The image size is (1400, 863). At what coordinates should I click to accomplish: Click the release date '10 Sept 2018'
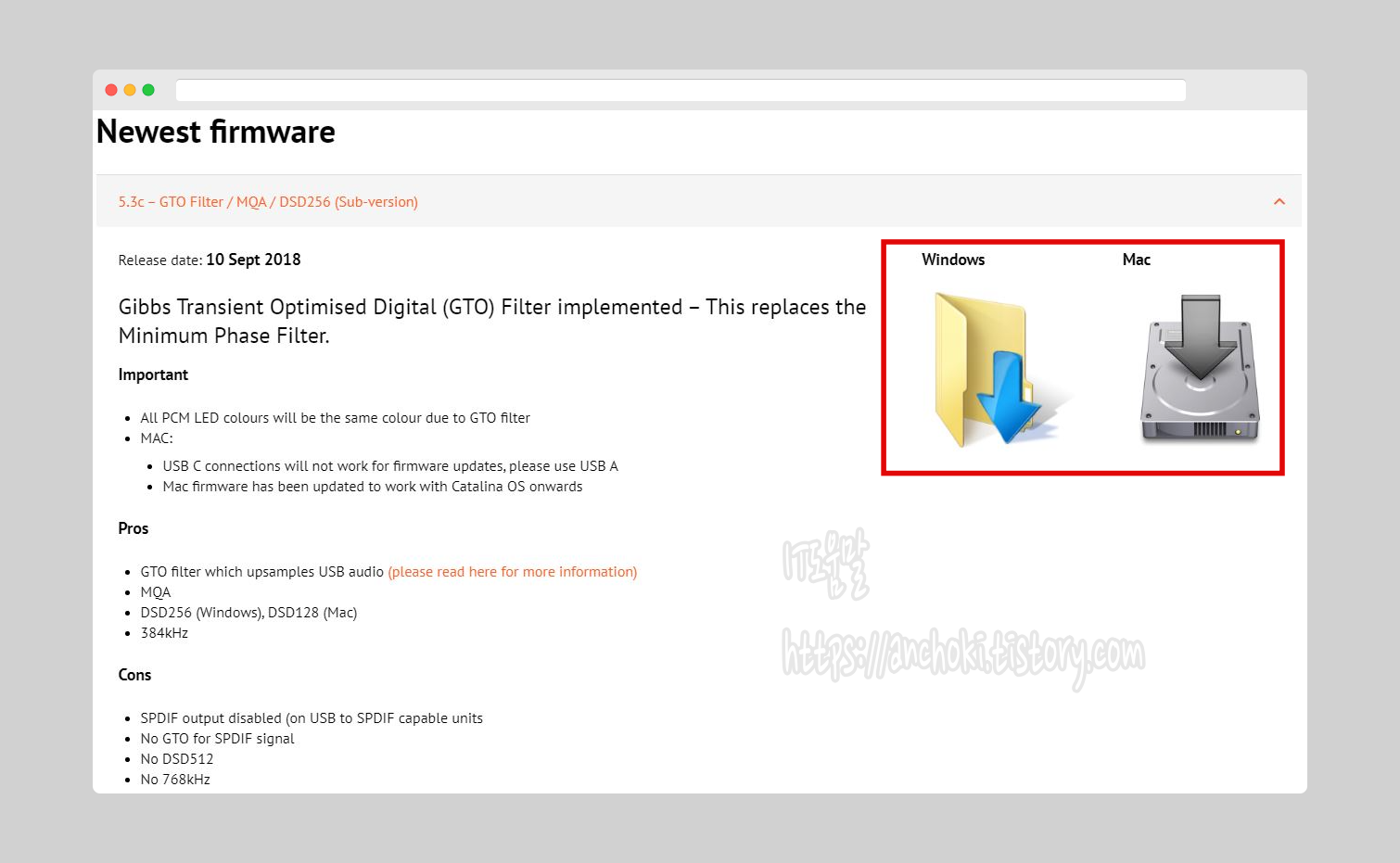[253, 260]
